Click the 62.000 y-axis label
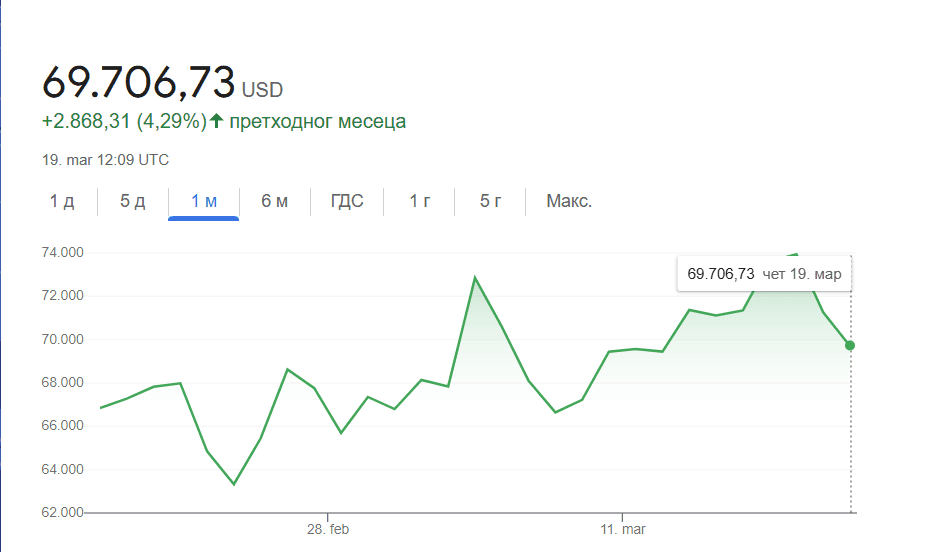927x552 pixels. (62, 513)
